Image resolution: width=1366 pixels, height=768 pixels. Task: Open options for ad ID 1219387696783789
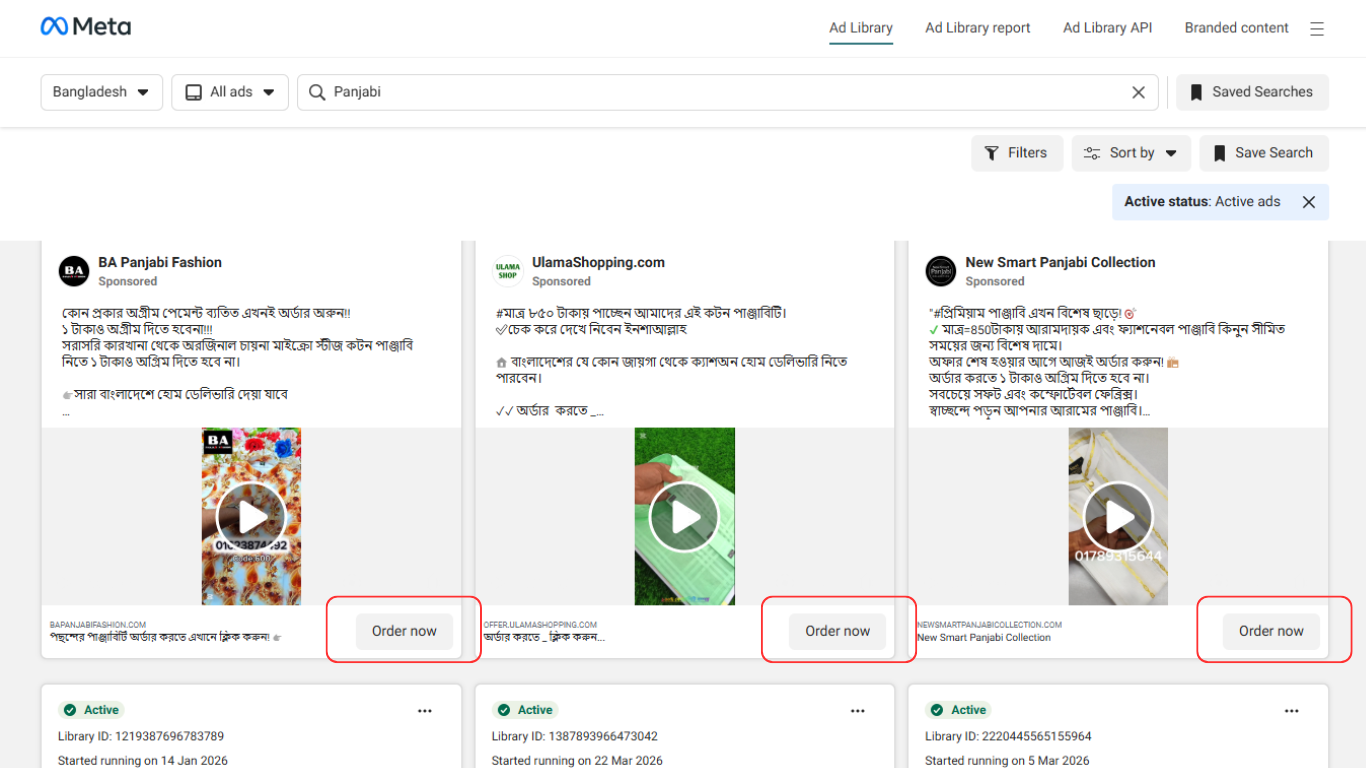pyautogui.click(x=425, y=711)
